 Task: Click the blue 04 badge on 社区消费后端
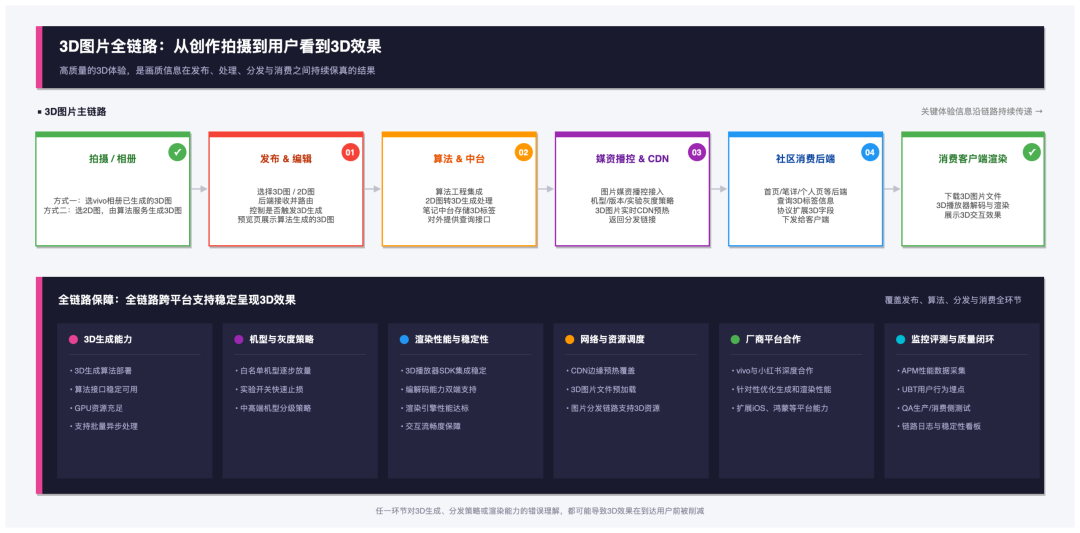(x=870, y=151)
